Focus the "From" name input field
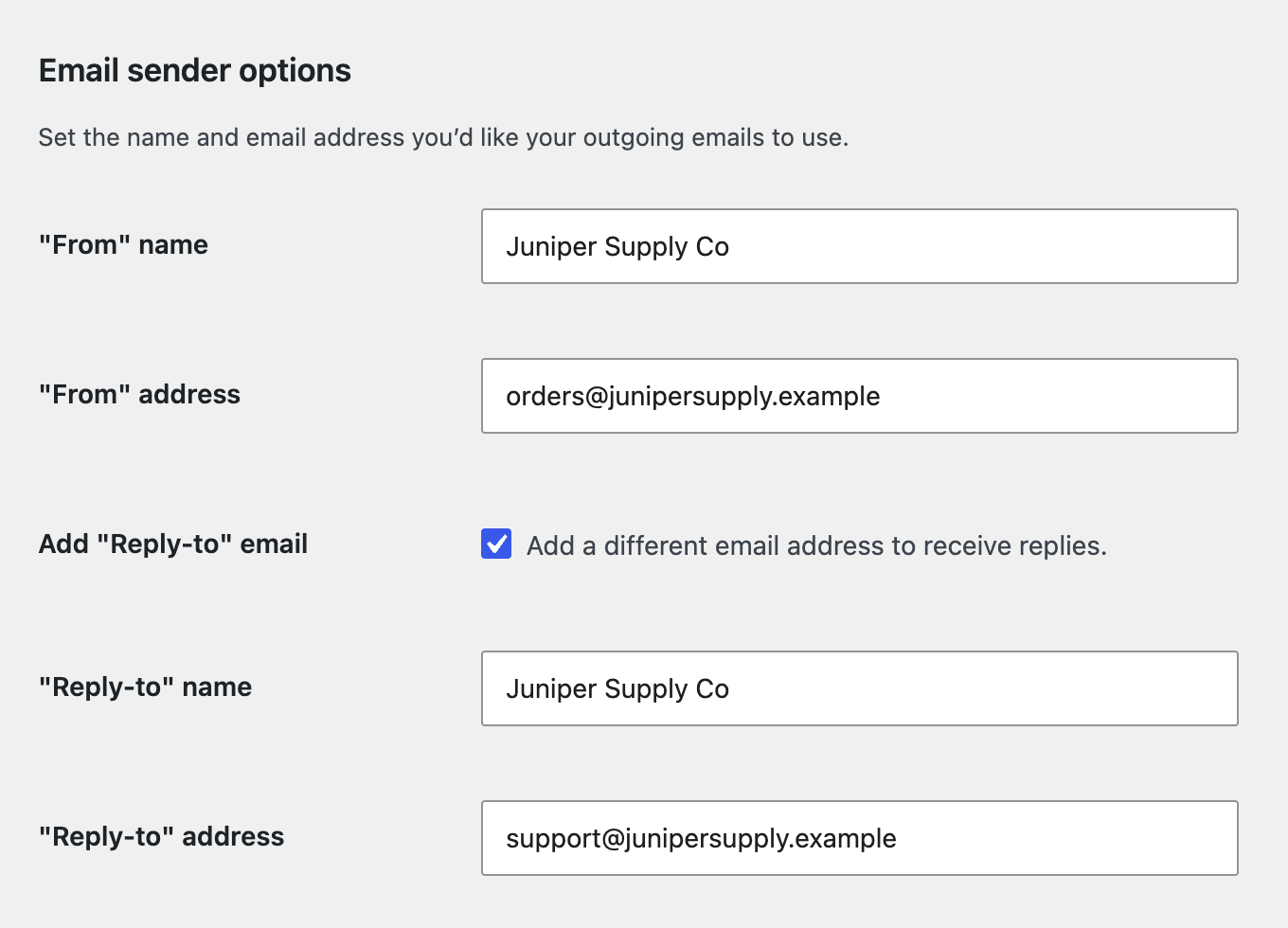The width and height of the screenshot is (1288, 928). coord(860,246)
